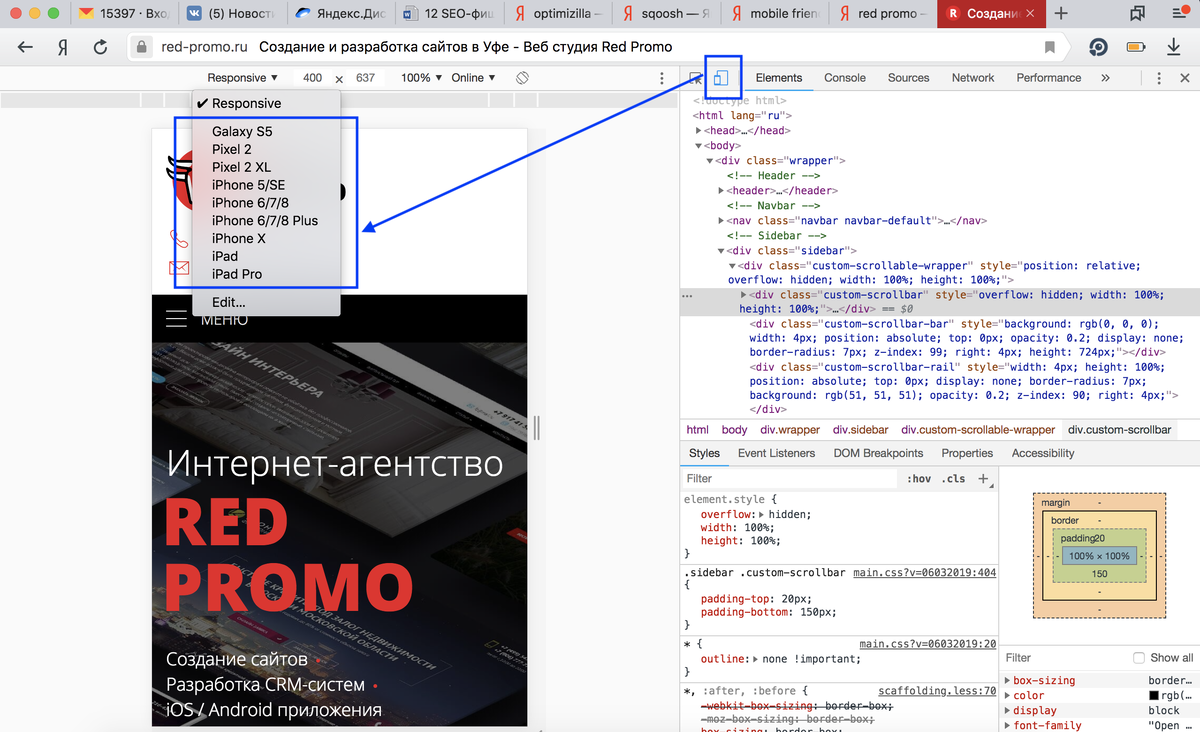
Task: Open main.css?v=06032019:404 source link
Action: tap(925, 573)
